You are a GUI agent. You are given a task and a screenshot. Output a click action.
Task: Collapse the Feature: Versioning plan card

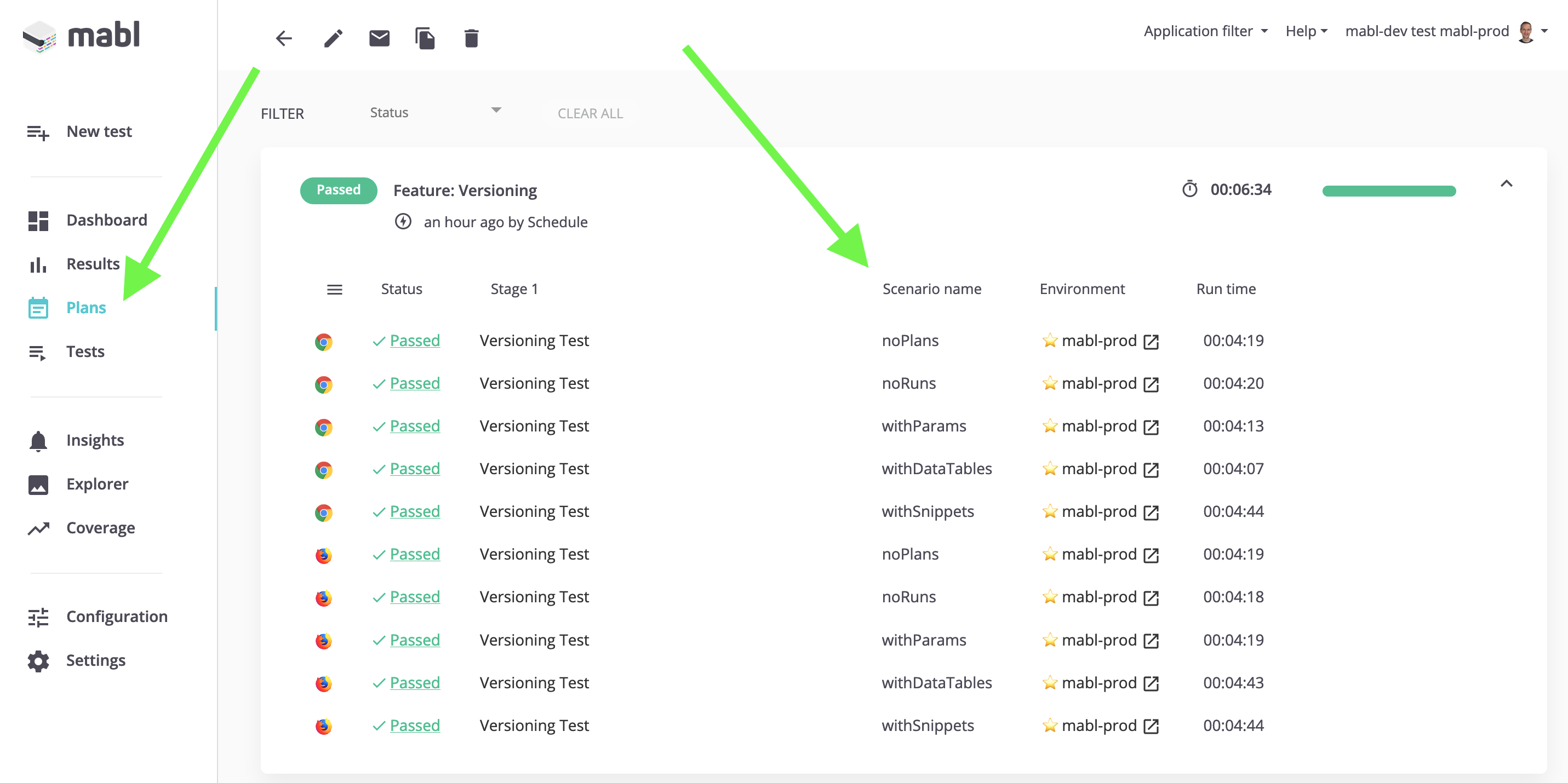[x=1506, y=184]
